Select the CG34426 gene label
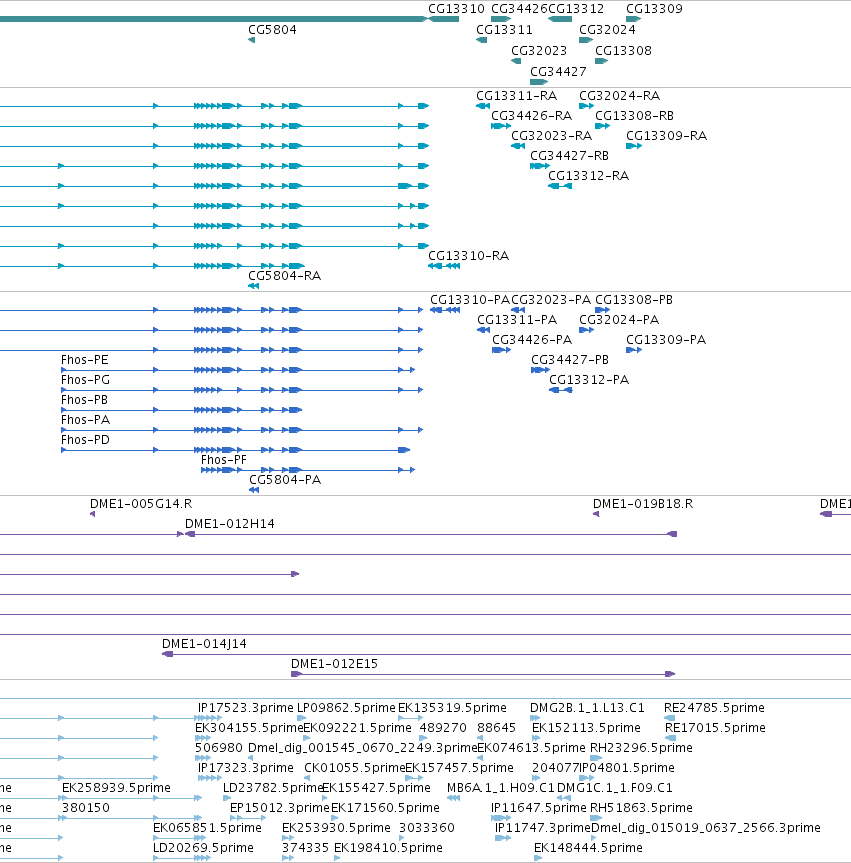Screen dimensions: 851x863 tap(519, 9)
